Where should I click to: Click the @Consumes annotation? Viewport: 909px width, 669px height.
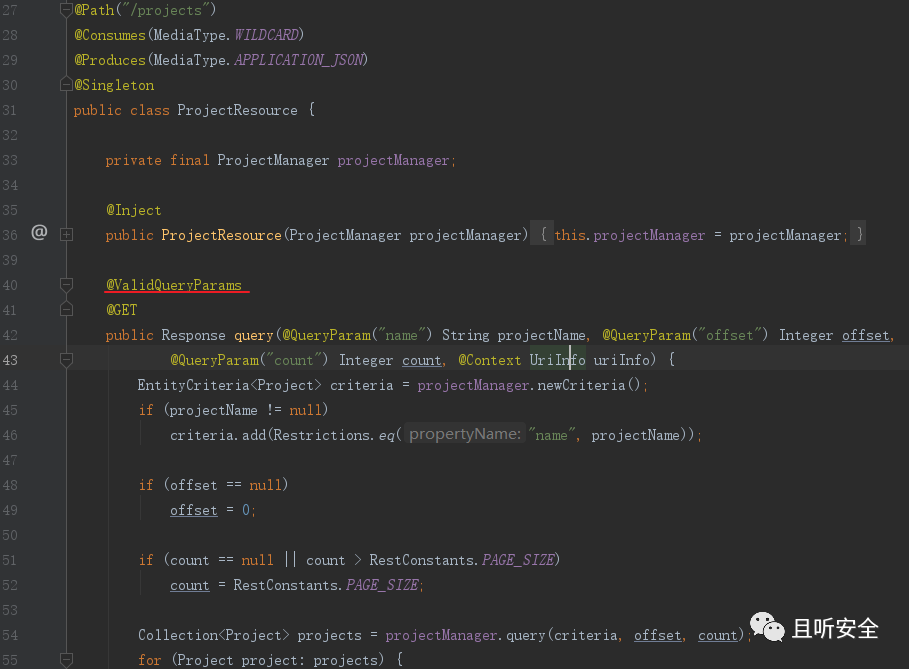(110, 35)
